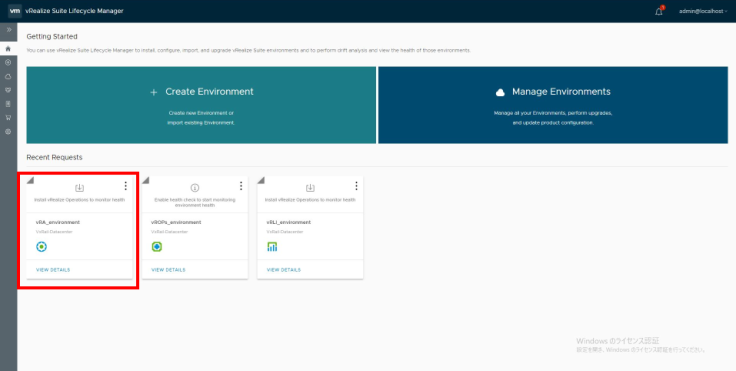Open notifications bell icon
Screen dimensions: 736x371
[x=659, y=11]
